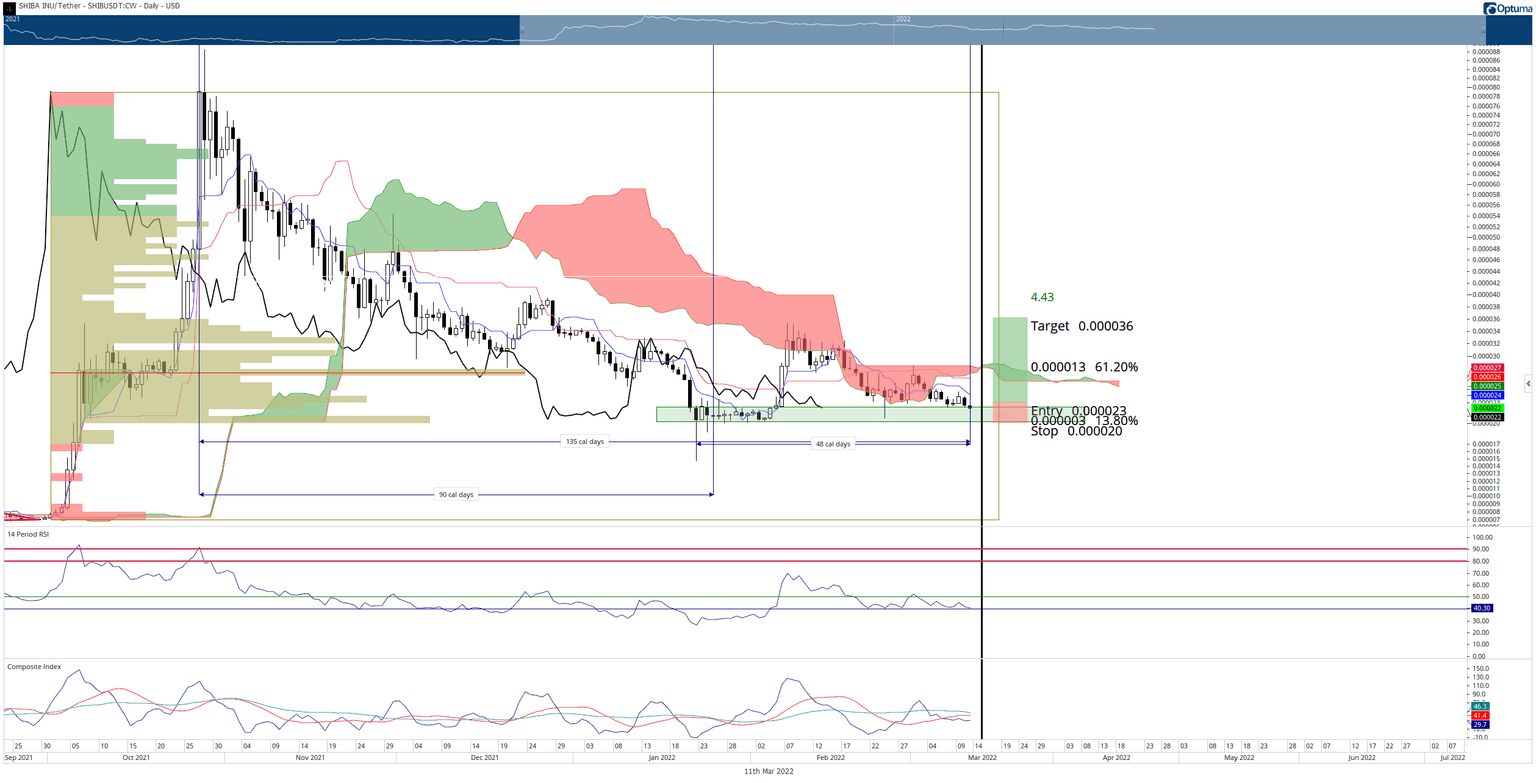This screenshot has height=783, width=1536.
Task: Click the 'Apr 2022' month label on time axis
Action: 1116,758
